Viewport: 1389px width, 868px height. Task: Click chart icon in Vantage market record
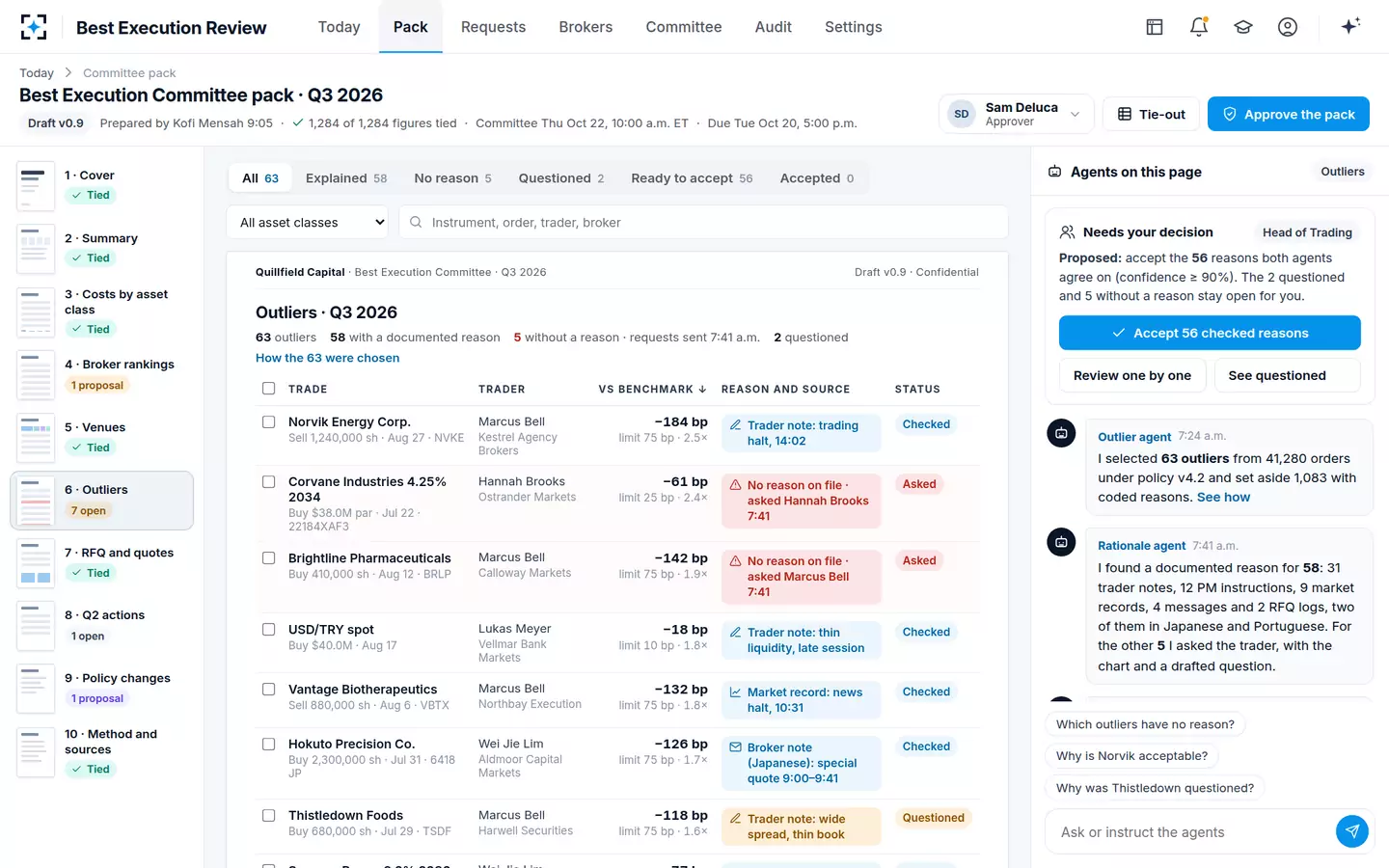[736, 692]
